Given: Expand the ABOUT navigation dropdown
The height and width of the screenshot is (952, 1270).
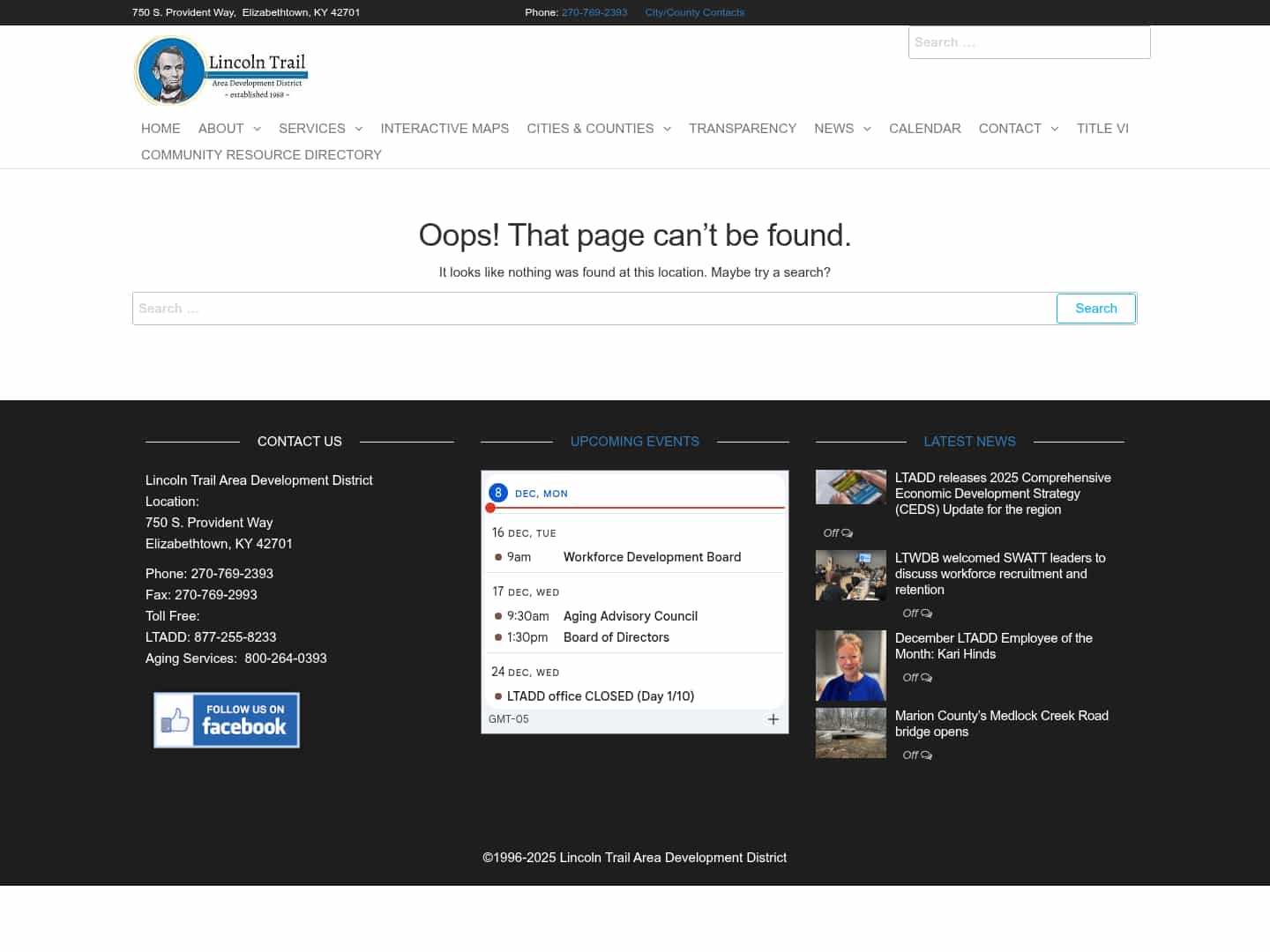Looking at the screenshot, I should click(257, 129).
